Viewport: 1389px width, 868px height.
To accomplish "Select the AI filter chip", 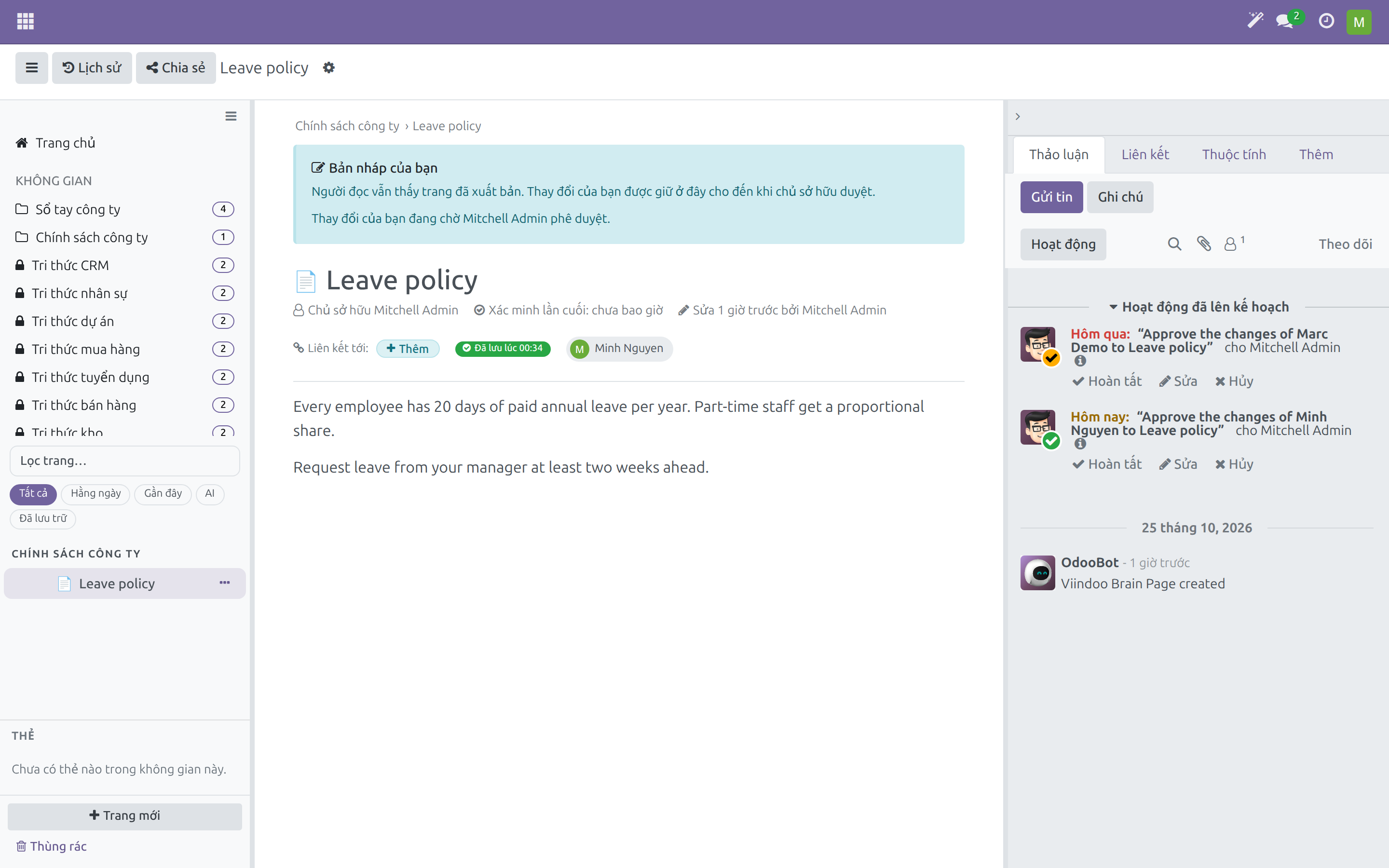I will (210, 494).
